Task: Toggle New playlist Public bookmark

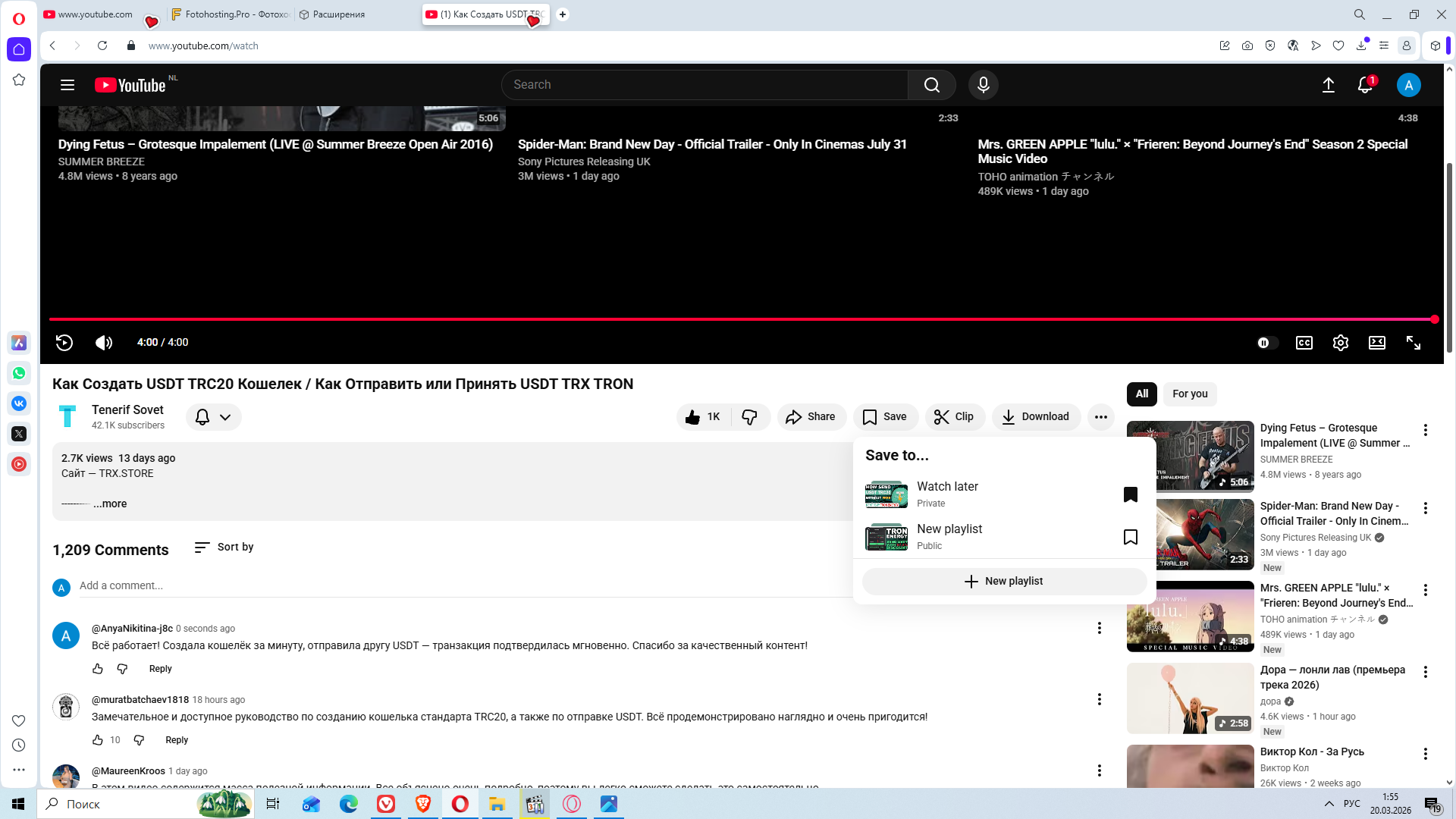Action: point(1130,537)
